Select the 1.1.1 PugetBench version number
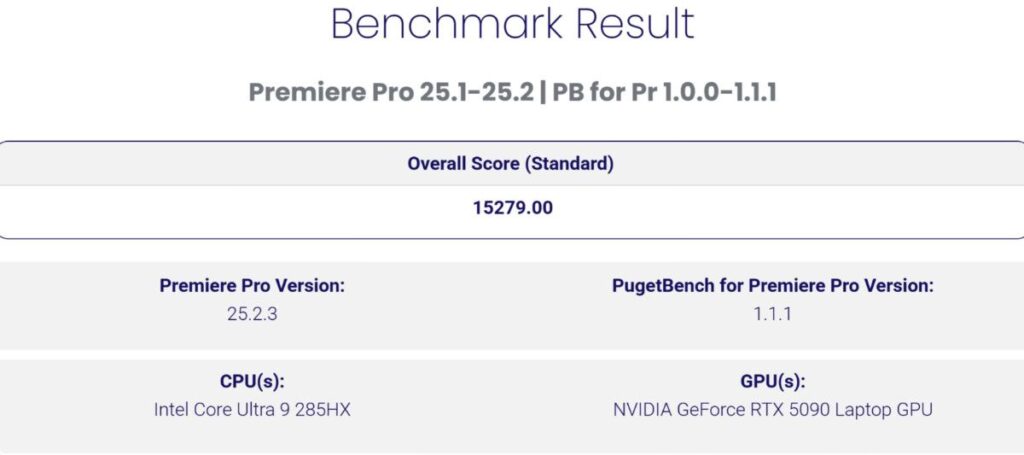The image size is (1024, 455). (x=772, y=311)
